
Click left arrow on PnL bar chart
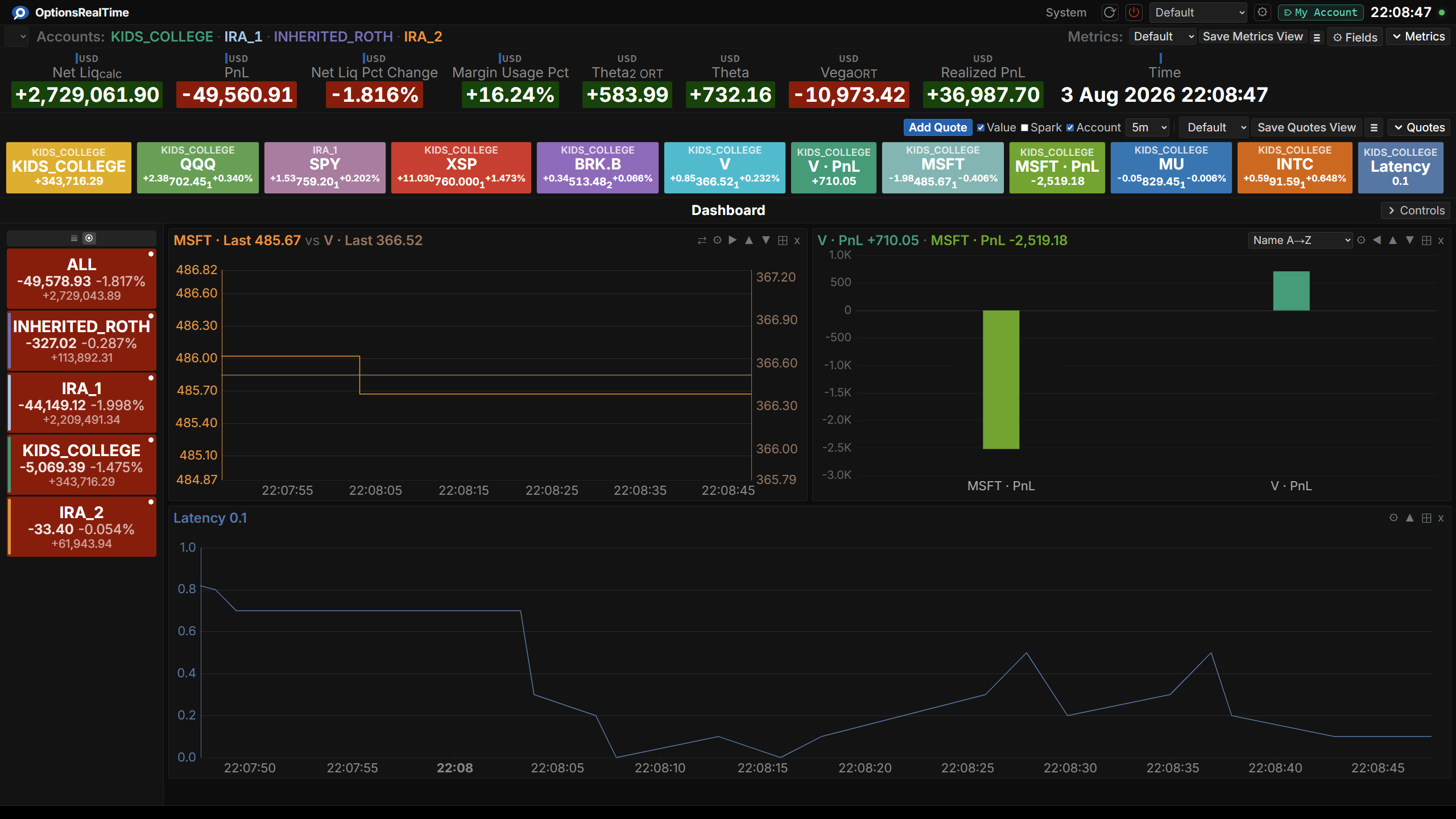(1376, 241)
